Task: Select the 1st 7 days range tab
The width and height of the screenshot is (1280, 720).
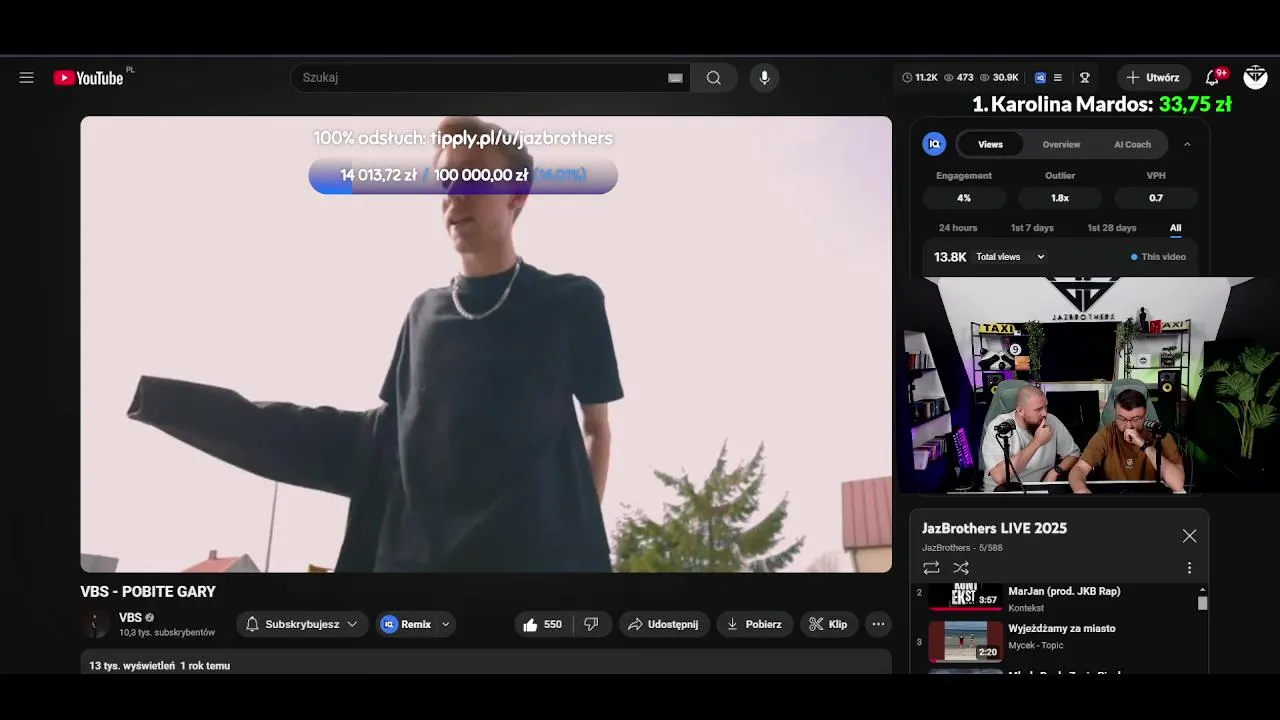Action: [1032, 228]
